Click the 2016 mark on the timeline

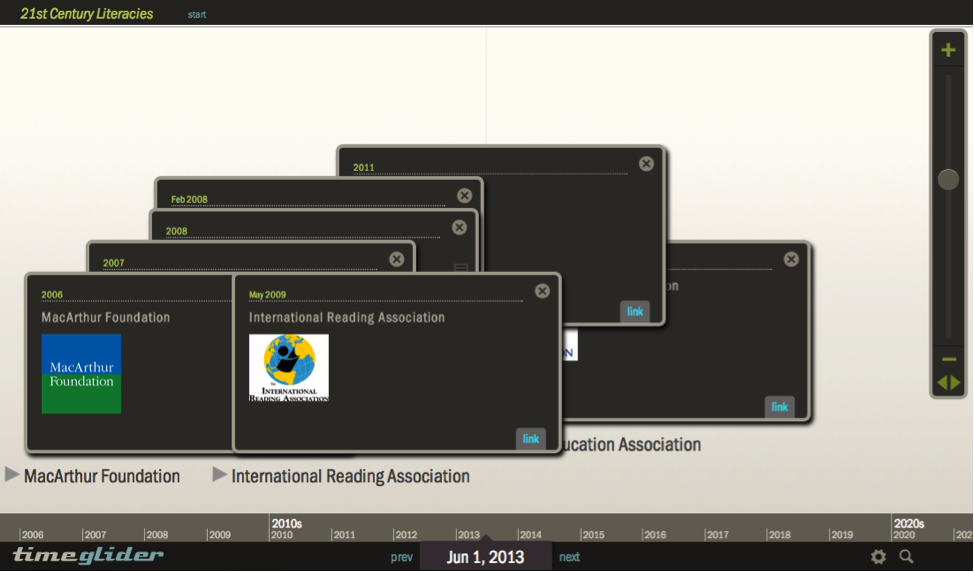(x=654, y=534)
